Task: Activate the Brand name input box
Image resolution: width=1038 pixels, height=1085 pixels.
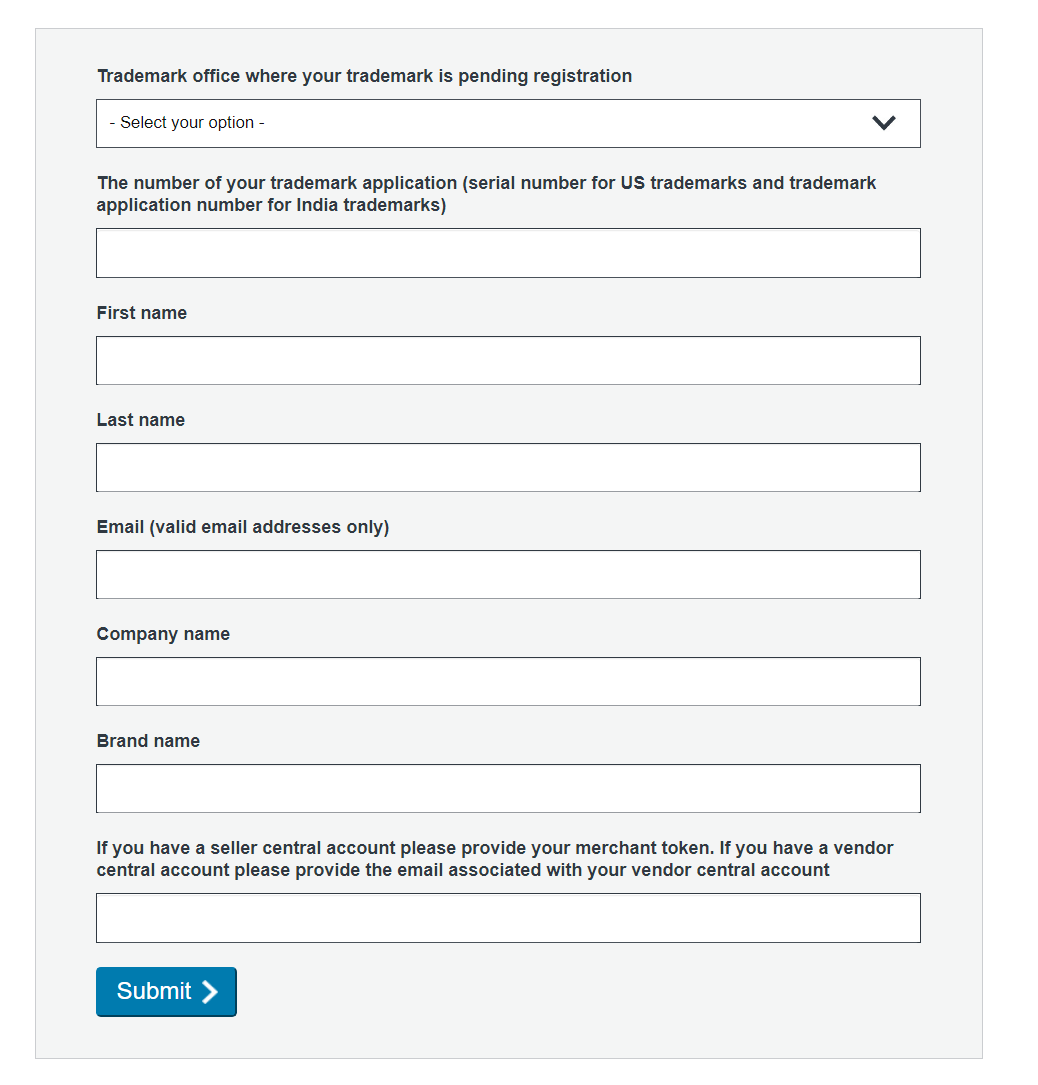Action: pos(508,788)
